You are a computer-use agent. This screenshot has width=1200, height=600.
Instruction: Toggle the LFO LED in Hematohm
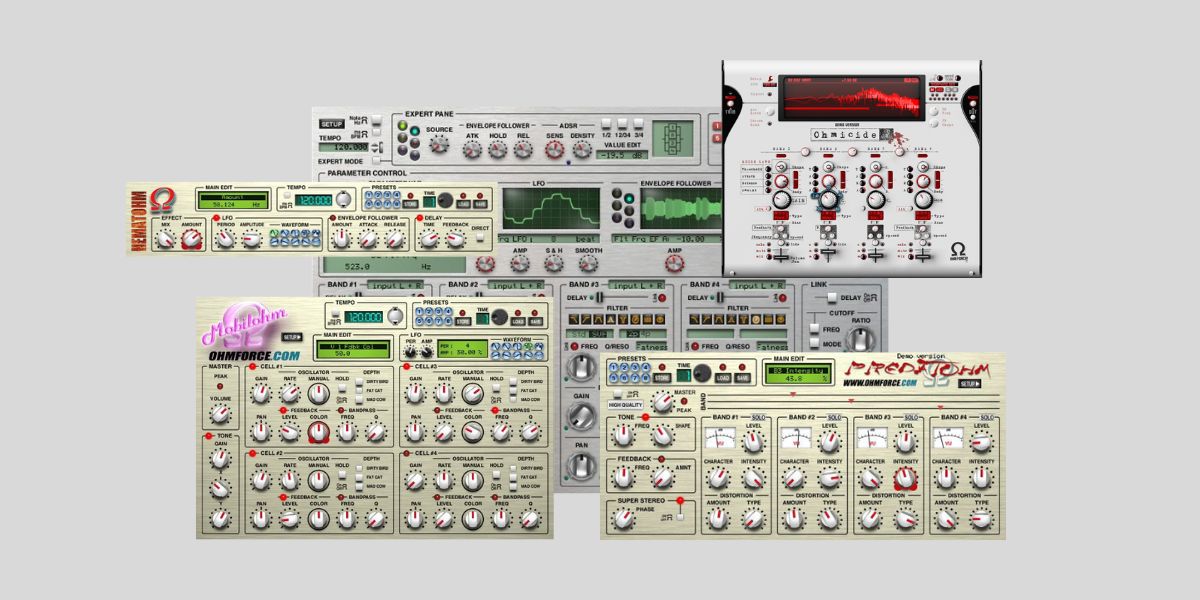[x=216, y=217]
